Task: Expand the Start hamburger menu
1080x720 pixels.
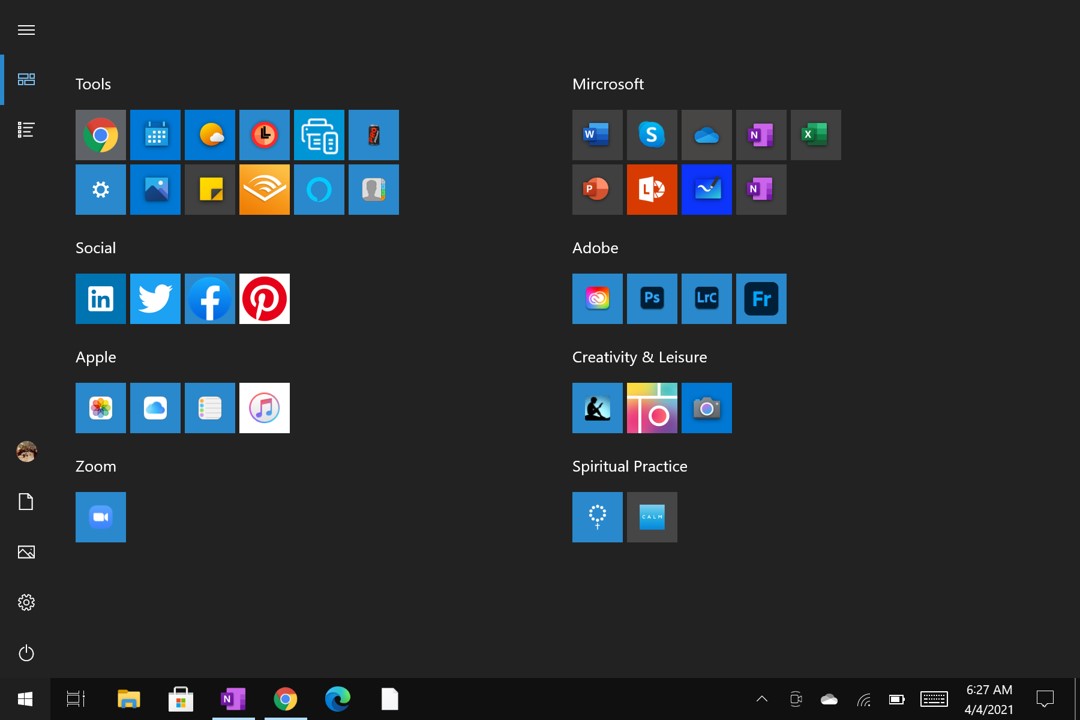Action: [x=26, y=30]
